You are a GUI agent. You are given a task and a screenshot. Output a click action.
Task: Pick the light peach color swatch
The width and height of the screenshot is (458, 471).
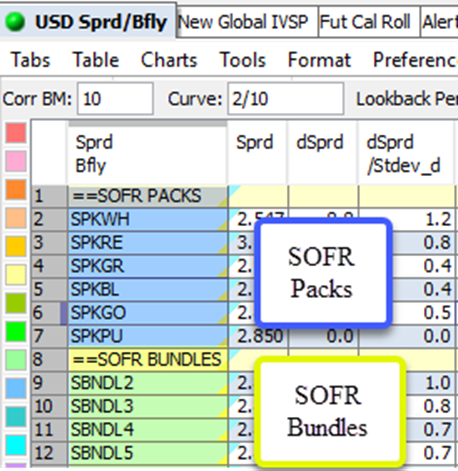[x=16, y=218]
